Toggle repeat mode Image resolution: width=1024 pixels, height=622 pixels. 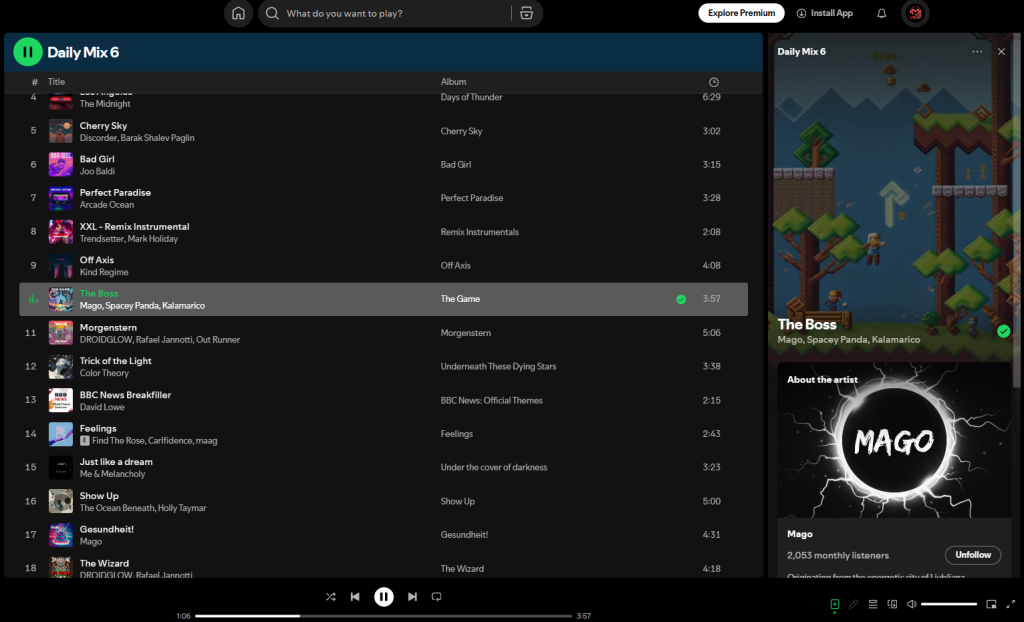click(437, 597)
